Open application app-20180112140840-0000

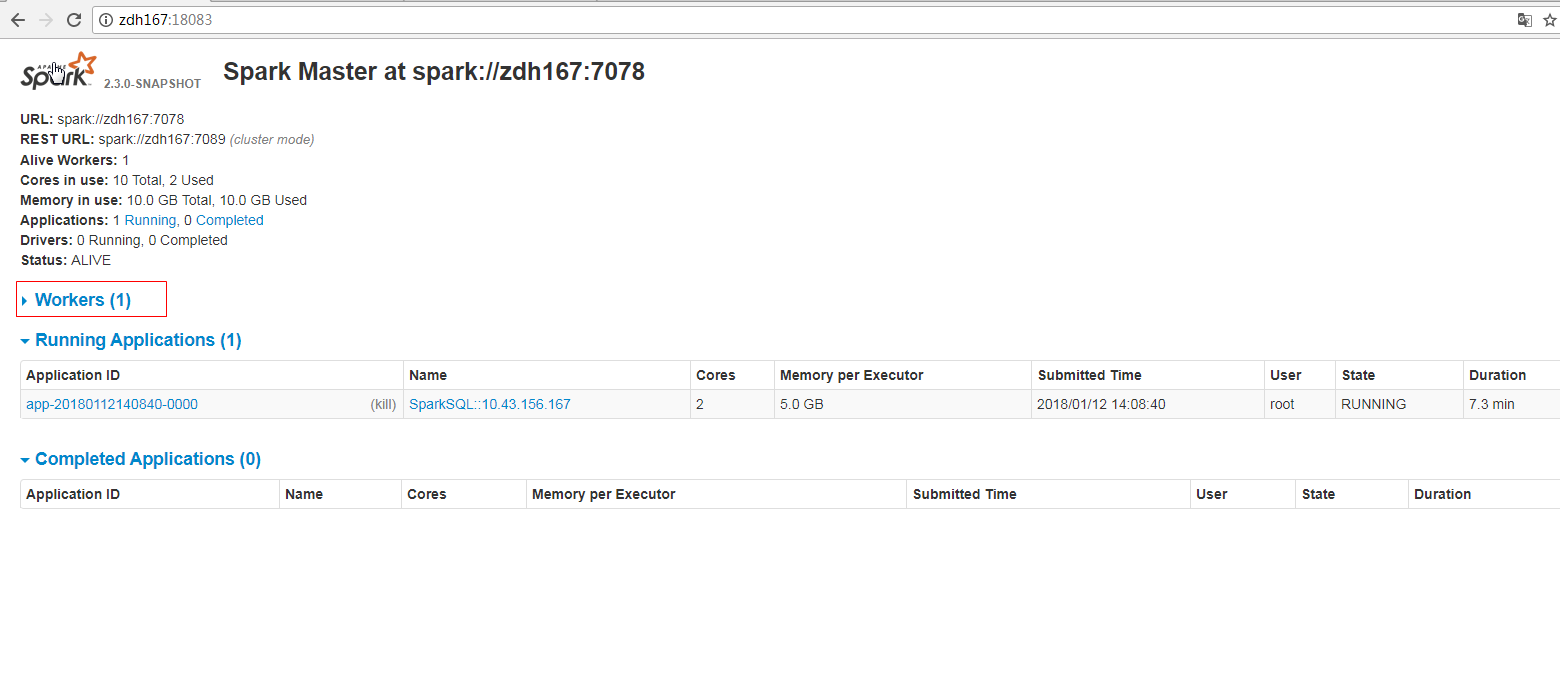tap(112, 404)
